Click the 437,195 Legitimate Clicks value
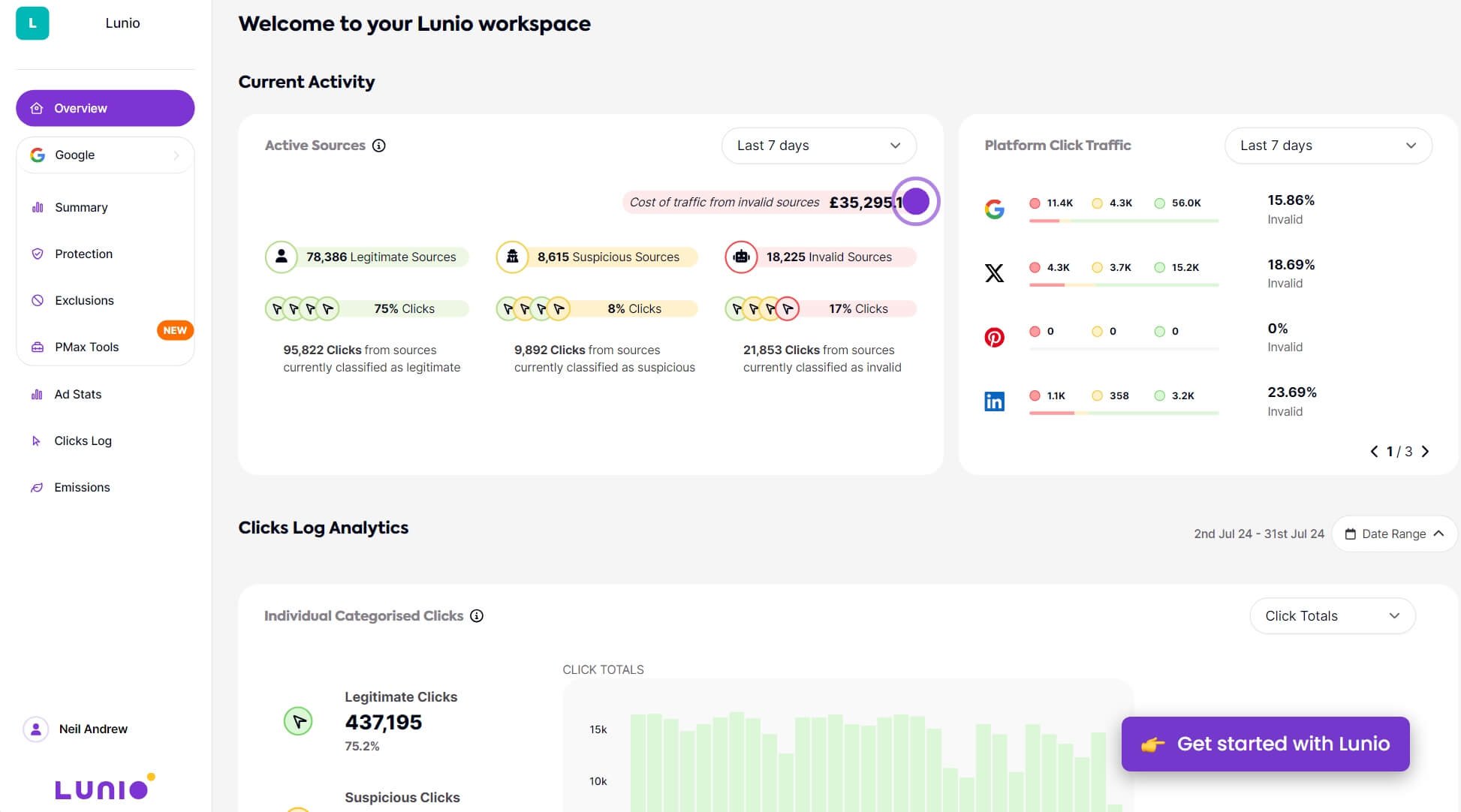The width and height of the screenshot is (1461, 812). 384,722
